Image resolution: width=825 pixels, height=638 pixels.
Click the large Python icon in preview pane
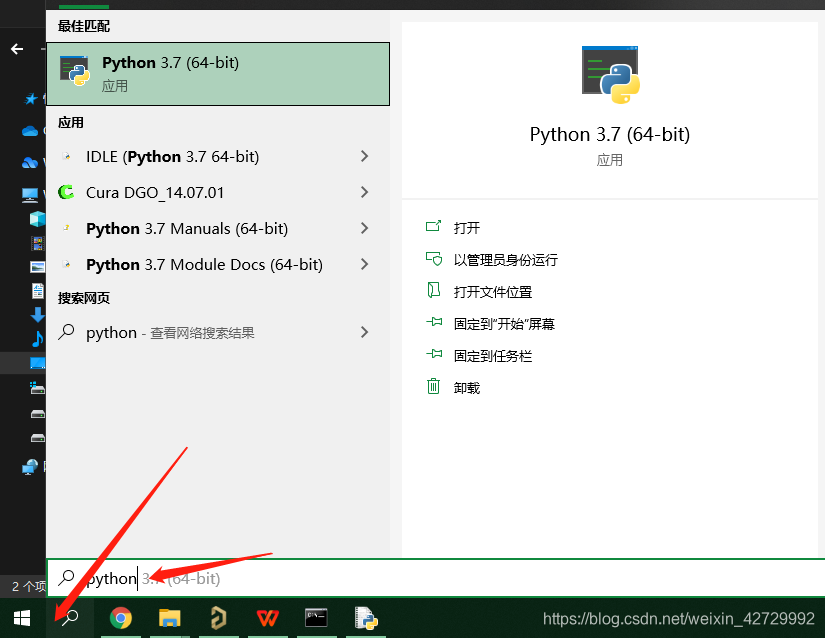tap(610, 75)
